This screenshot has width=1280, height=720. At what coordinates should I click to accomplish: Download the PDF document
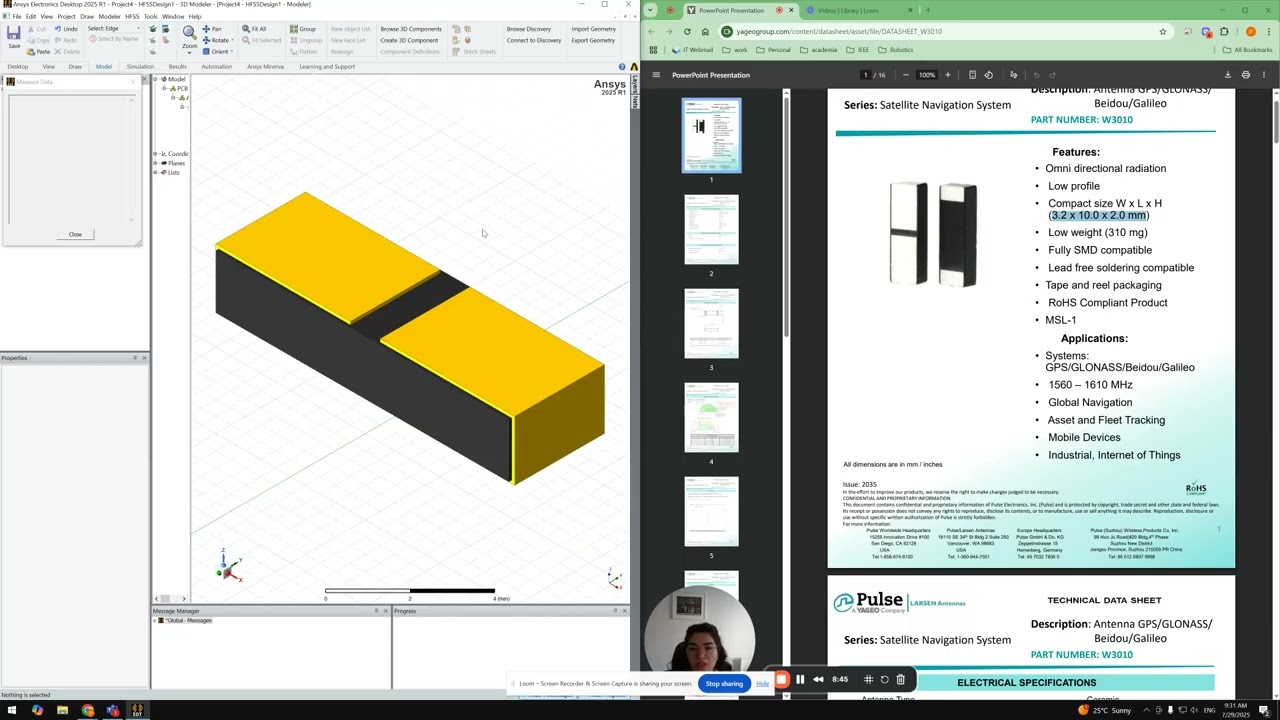pos(1228,75)
